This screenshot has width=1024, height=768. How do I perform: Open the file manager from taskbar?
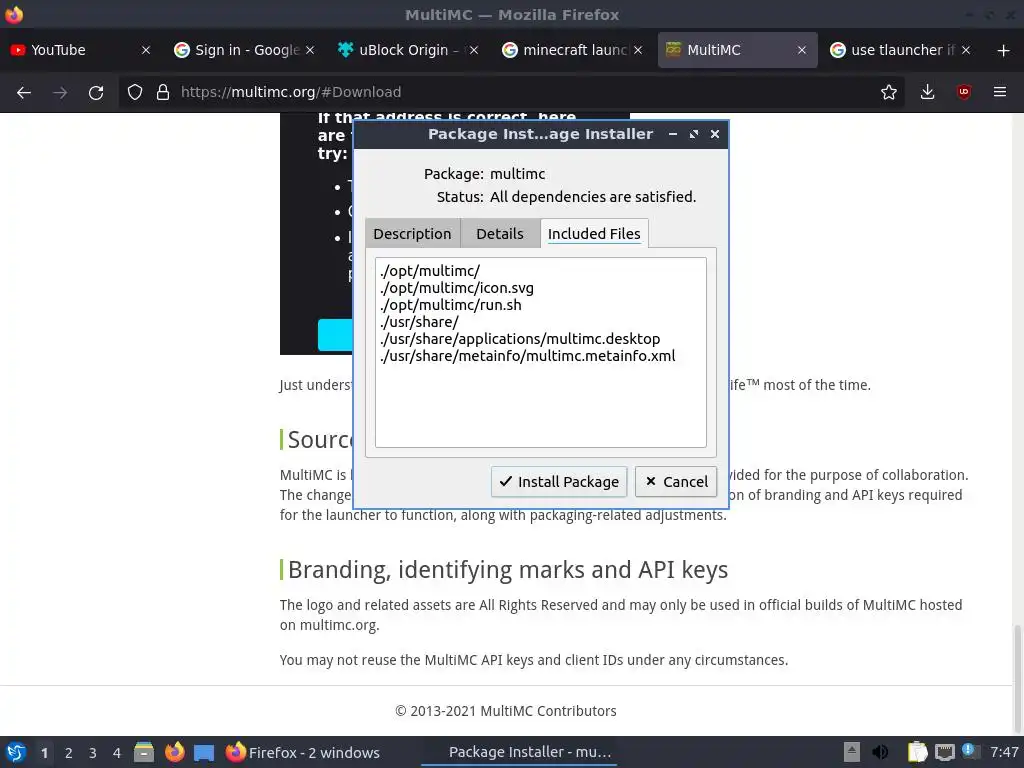tap(144, 752)
